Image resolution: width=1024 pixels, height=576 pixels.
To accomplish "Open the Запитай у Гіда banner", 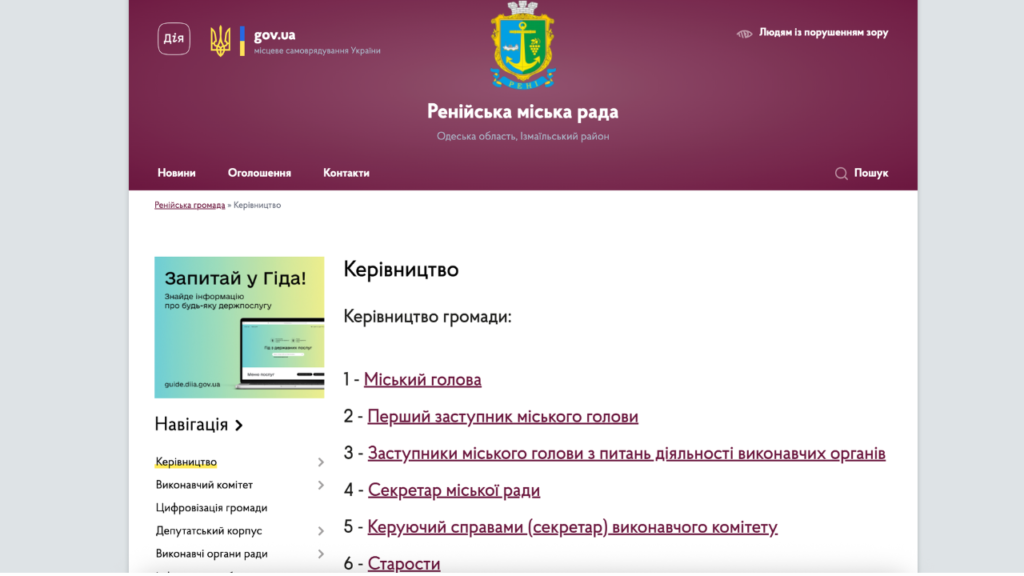I will click(239, 327).
